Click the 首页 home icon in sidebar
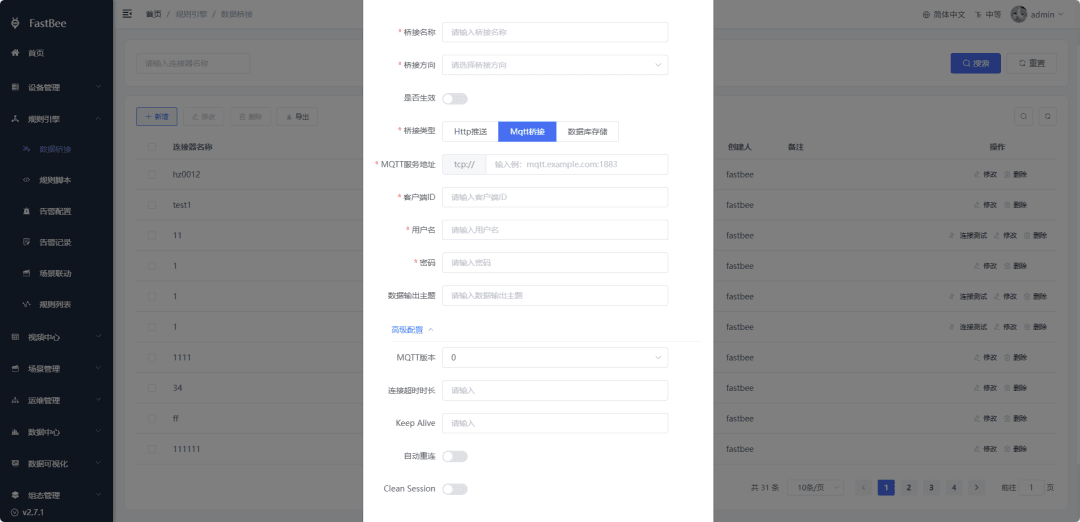 coord(15,53)
